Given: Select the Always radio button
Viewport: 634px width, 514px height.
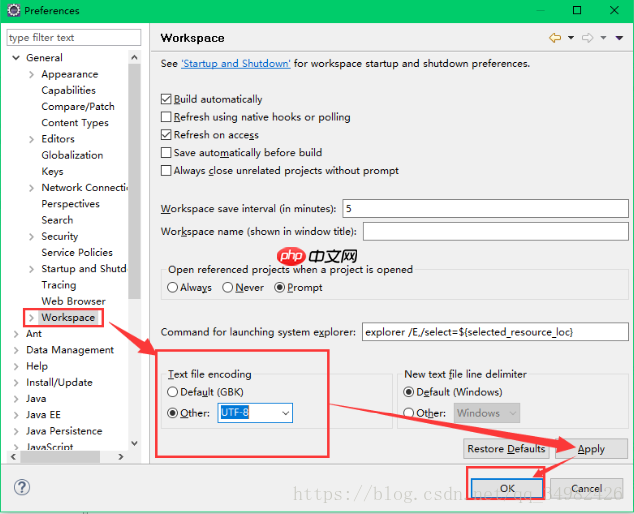Looking at the screenshot, I should [172, 287].
